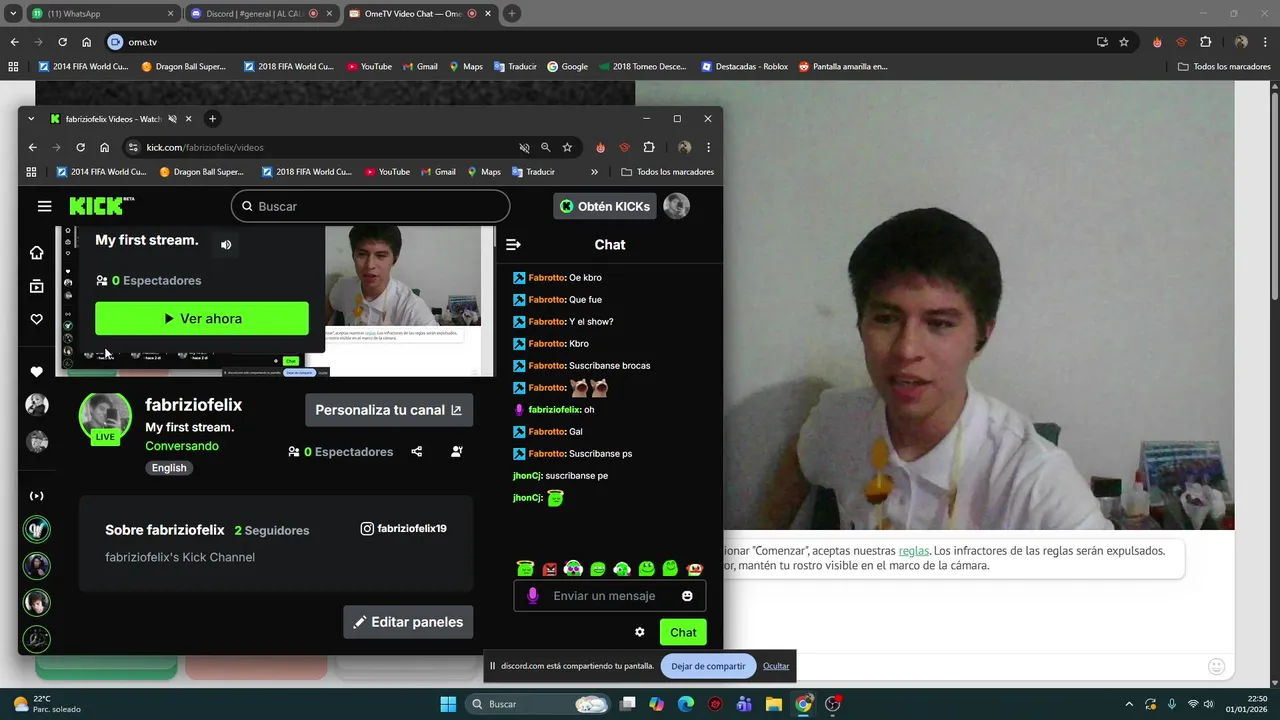Open the live channels broadcast icon in sidebar
1280x720 pixels.
(37, 496)
